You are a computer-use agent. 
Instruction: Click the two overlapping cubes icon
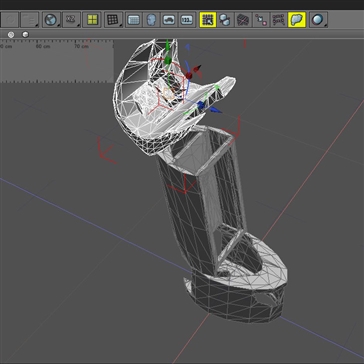225,20
